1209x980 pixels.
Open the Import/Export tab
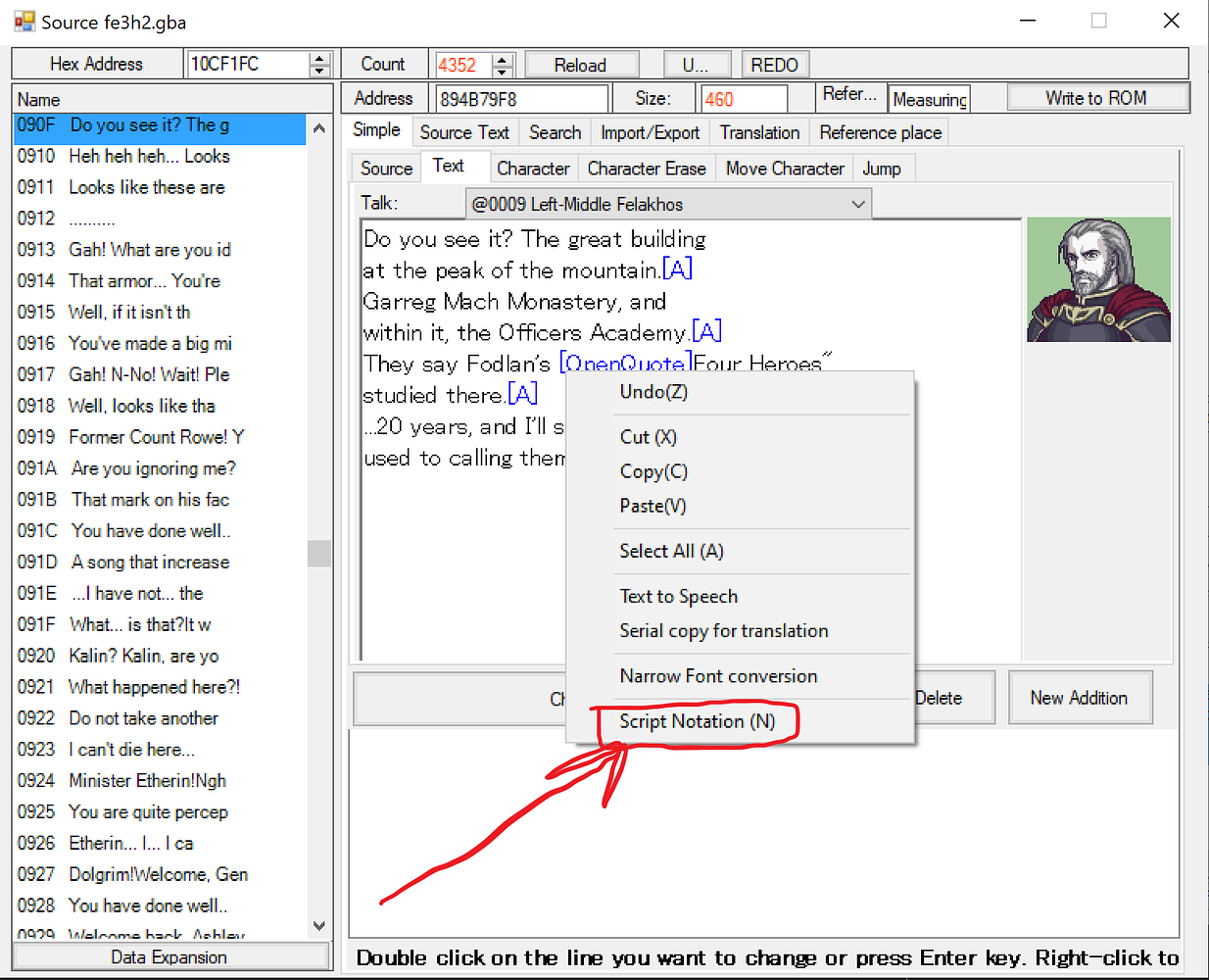point(650,131)
